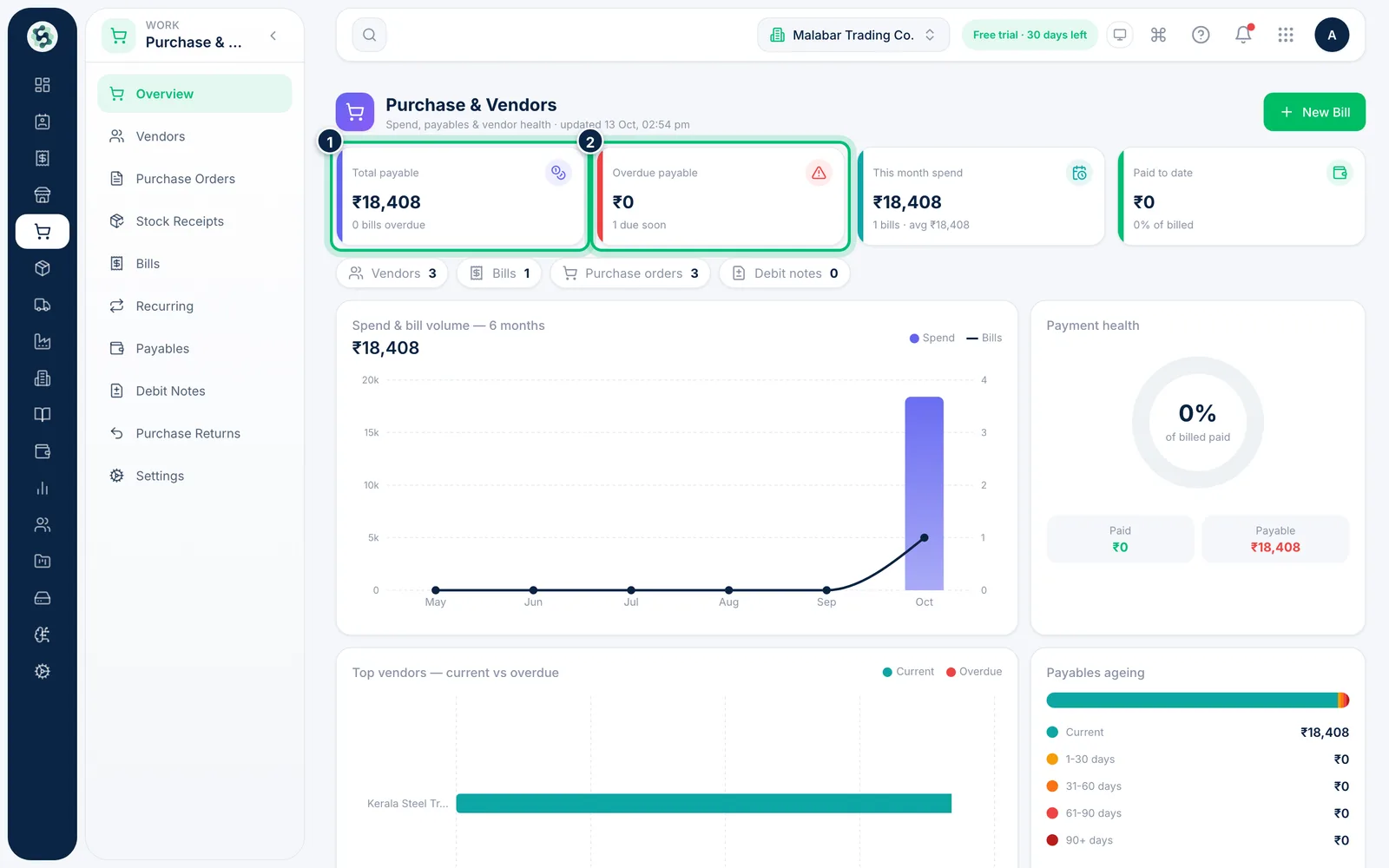Click the Debit notes 0 chip
This screenshot has height=868, width=1389.
785,273
